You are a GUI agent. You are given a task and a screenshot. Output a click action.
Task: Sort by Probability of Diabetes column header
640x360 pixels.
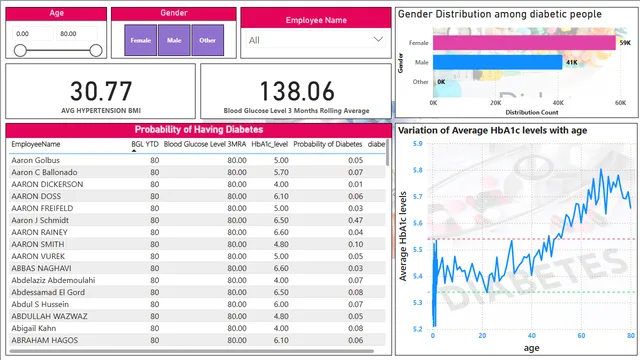coord(328,144)
